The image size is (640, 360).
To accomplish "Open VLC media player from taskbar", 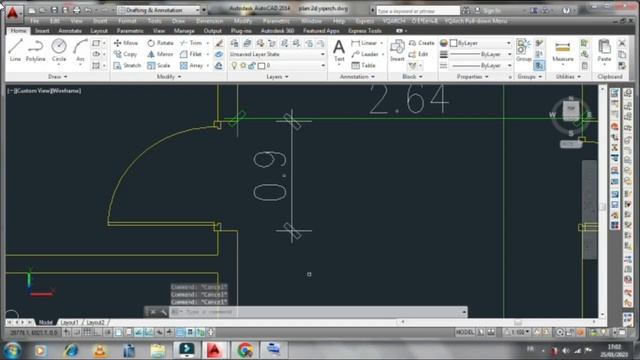I will (100, 350).
